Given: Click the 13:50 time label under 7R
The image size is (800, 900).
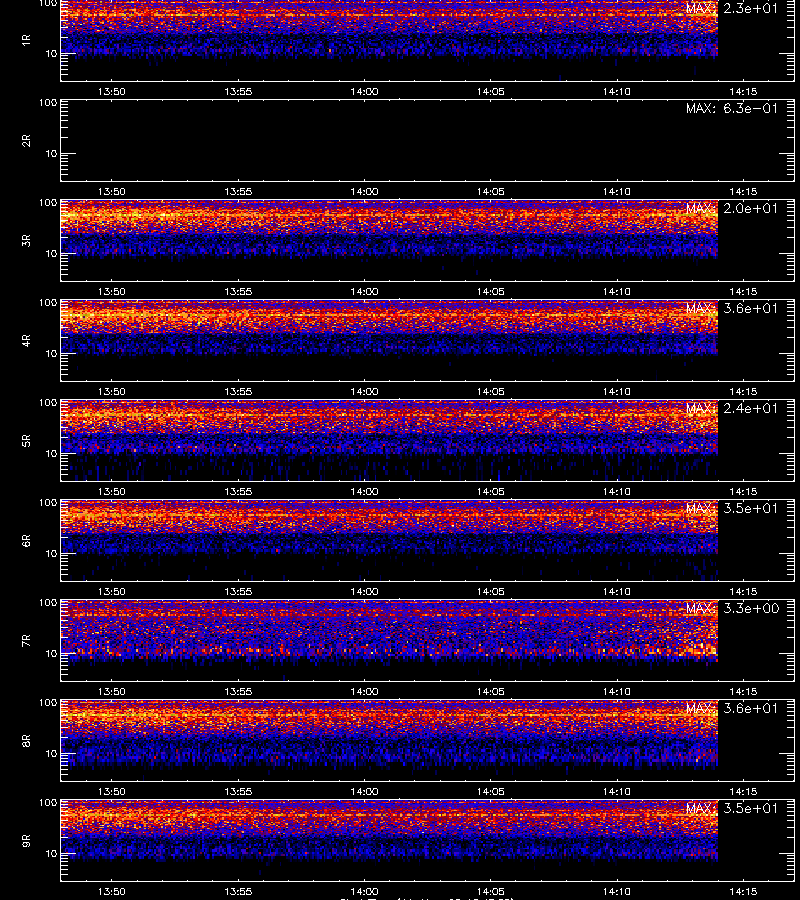Looking at the screenshot, I should [x=111, y=692].
